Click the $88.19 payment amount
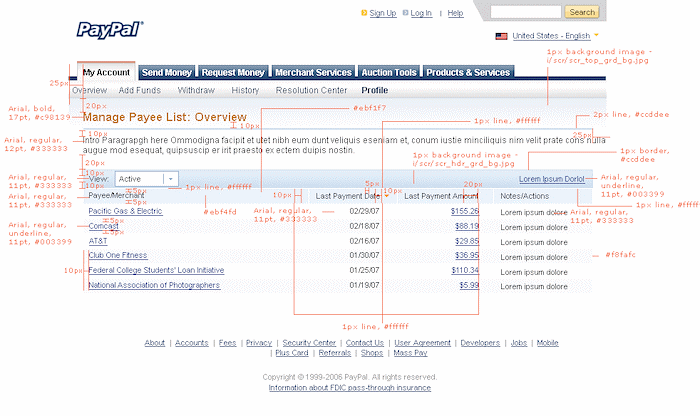Viewport: 700px width, 416px height. [467, 226]
